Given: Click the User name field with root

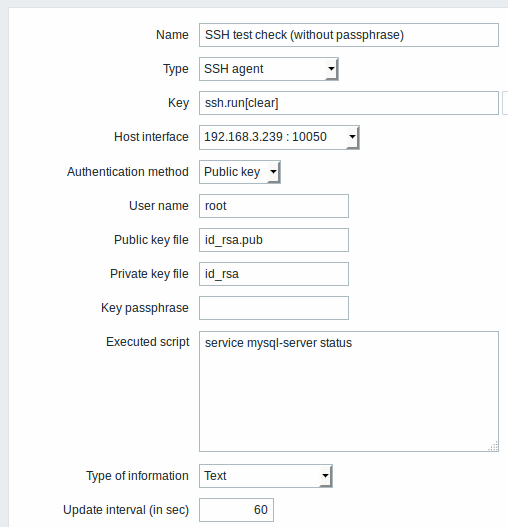Looking at the screenshot, I should pyautogui.click(x=274, y=206).
